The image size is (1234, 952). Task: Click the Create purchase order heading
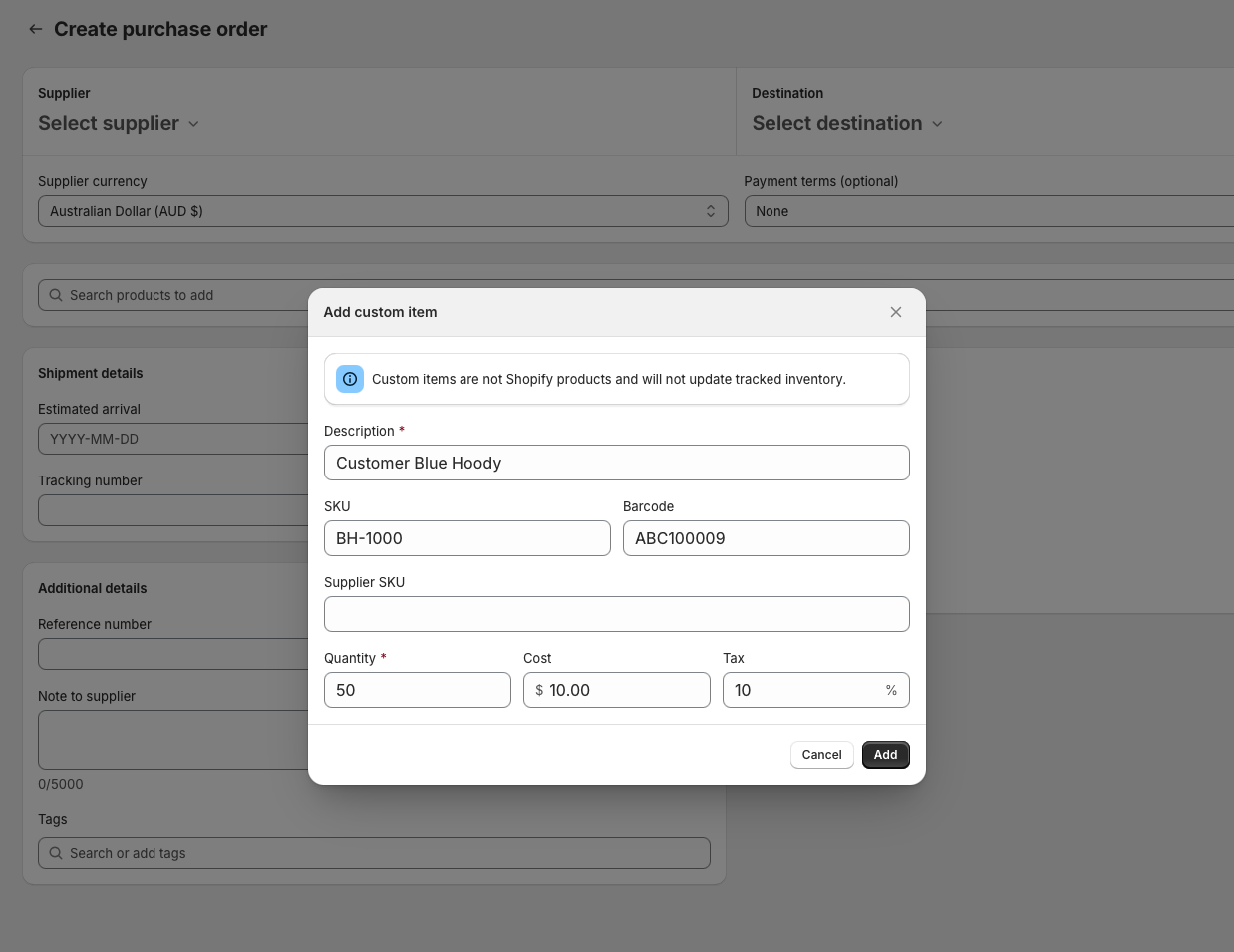tap(160, 29)
